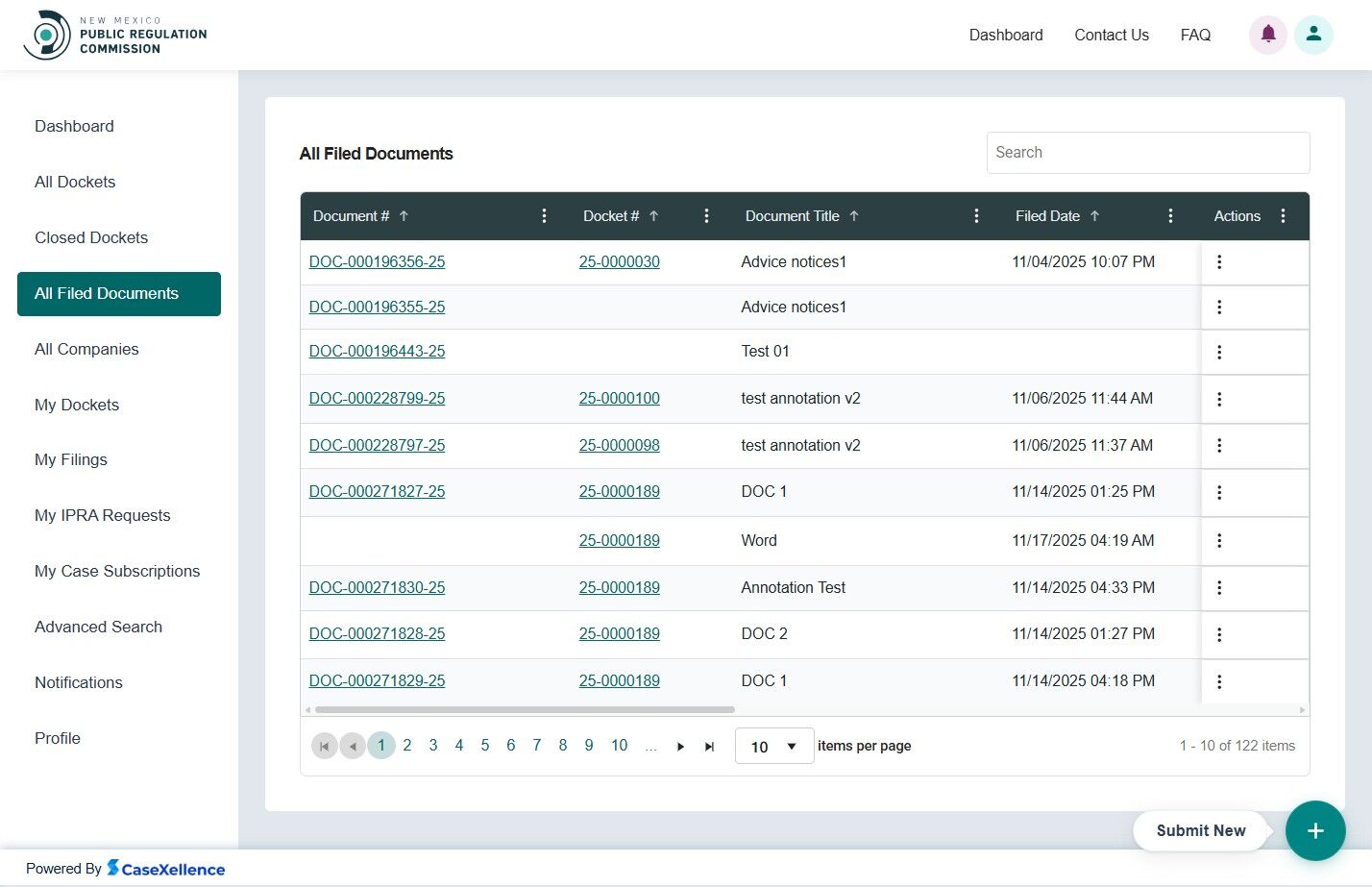Click the Search input field
This screenshot has width=1372, height=887.
[1147, 153]
